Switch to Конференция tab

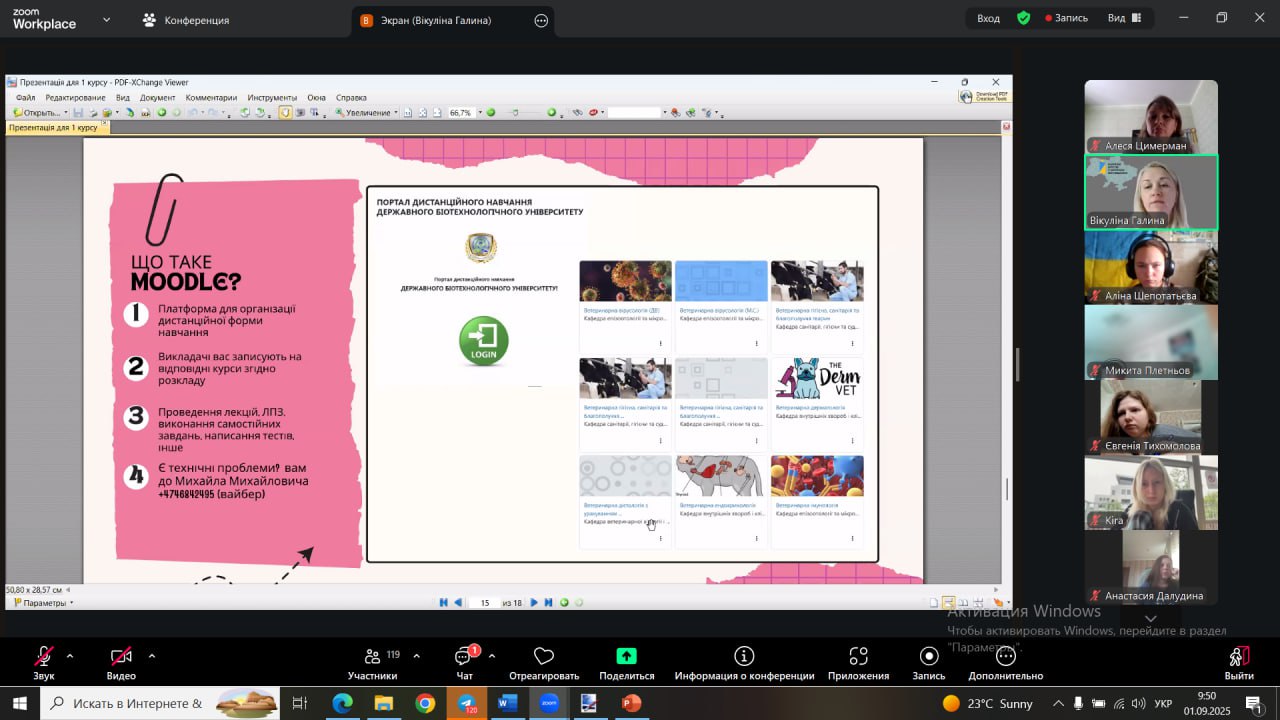(186, 20)
